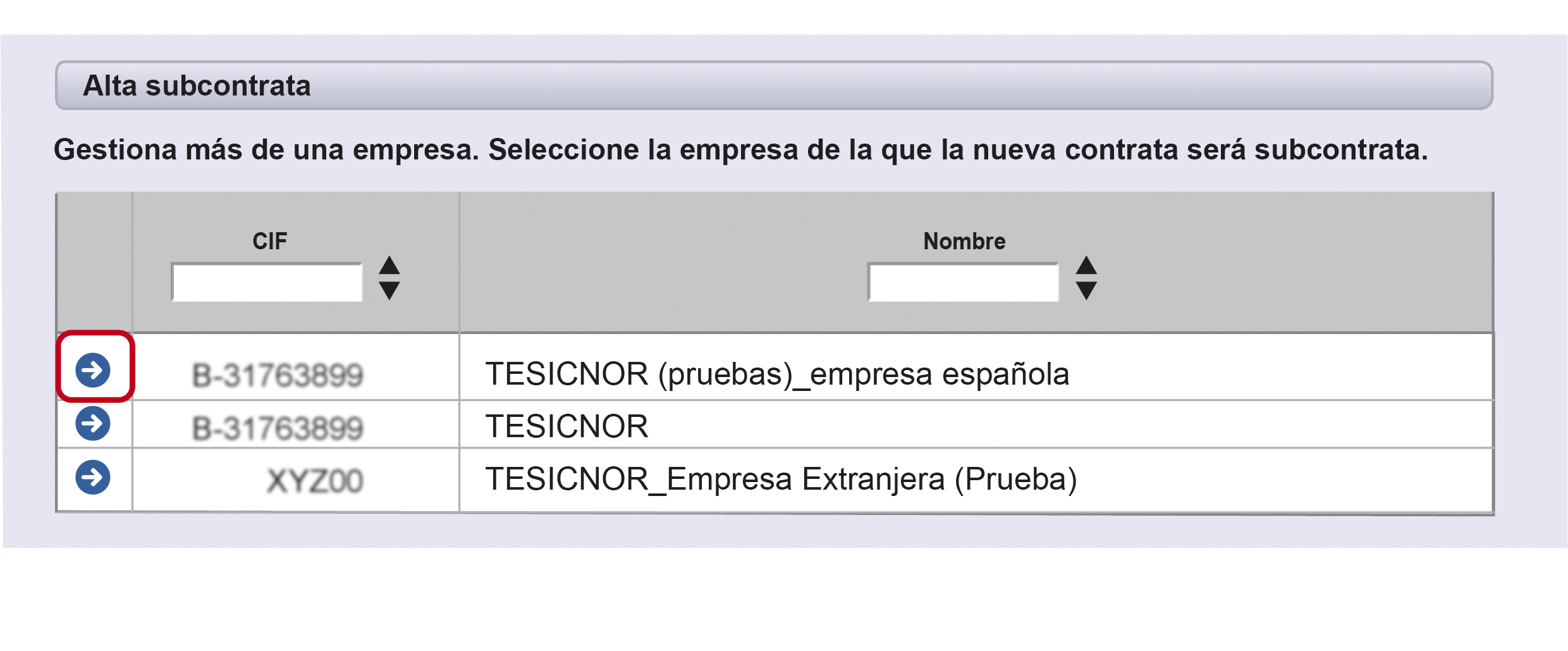Screen dimensions: 1568x651
Task: Sort CIF column descending with down arrow
Action: pyautogui.click(x=389, y=290)
